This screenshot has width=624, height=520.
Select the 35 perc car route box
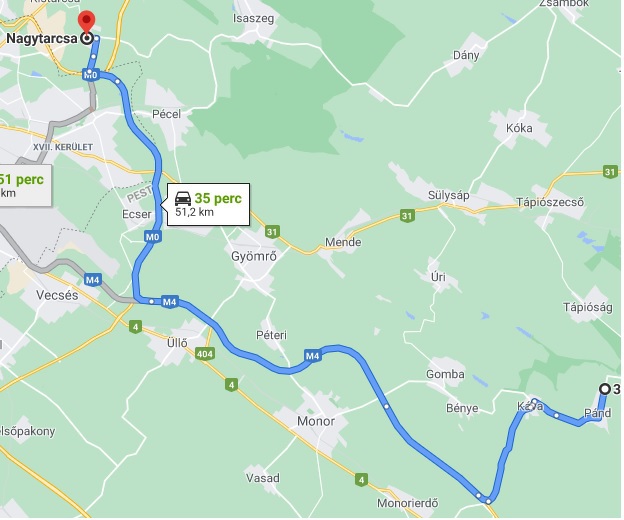coord(209,204)
